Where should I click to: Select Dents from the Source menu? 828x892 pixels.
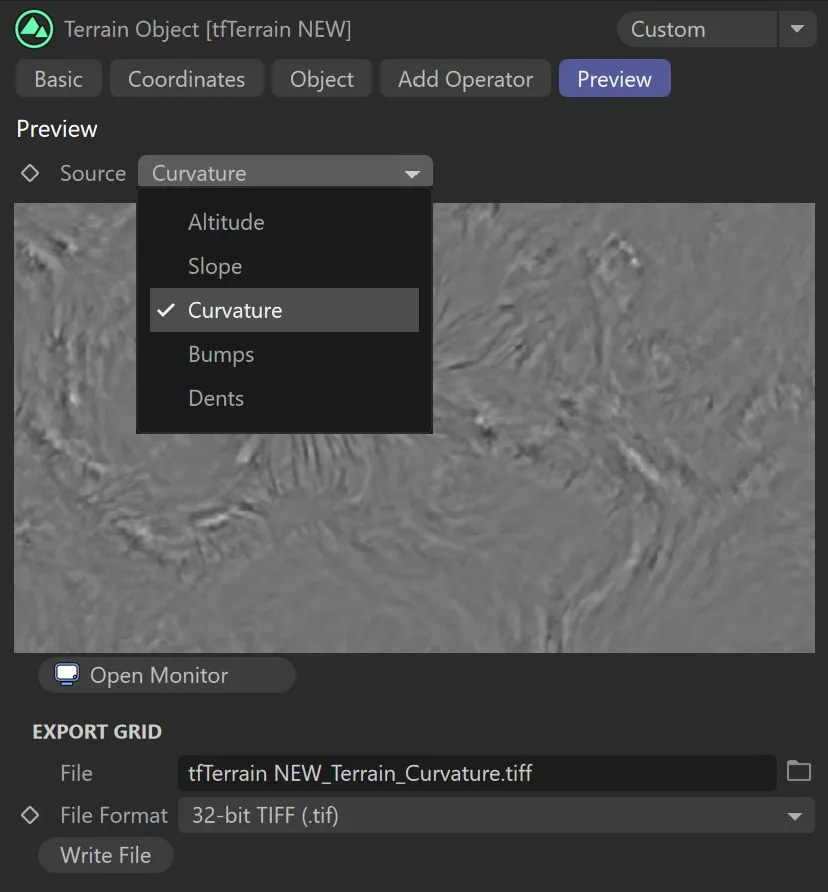216,398
